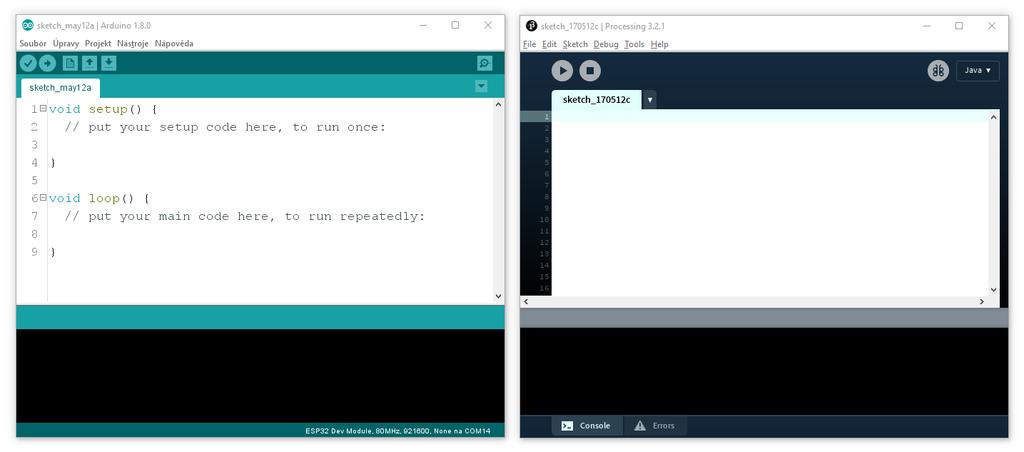Viewport: 1024px width, 452px height.
Task: Save sketch with Arduino down-arrow icon
Action: pos(109,63)
